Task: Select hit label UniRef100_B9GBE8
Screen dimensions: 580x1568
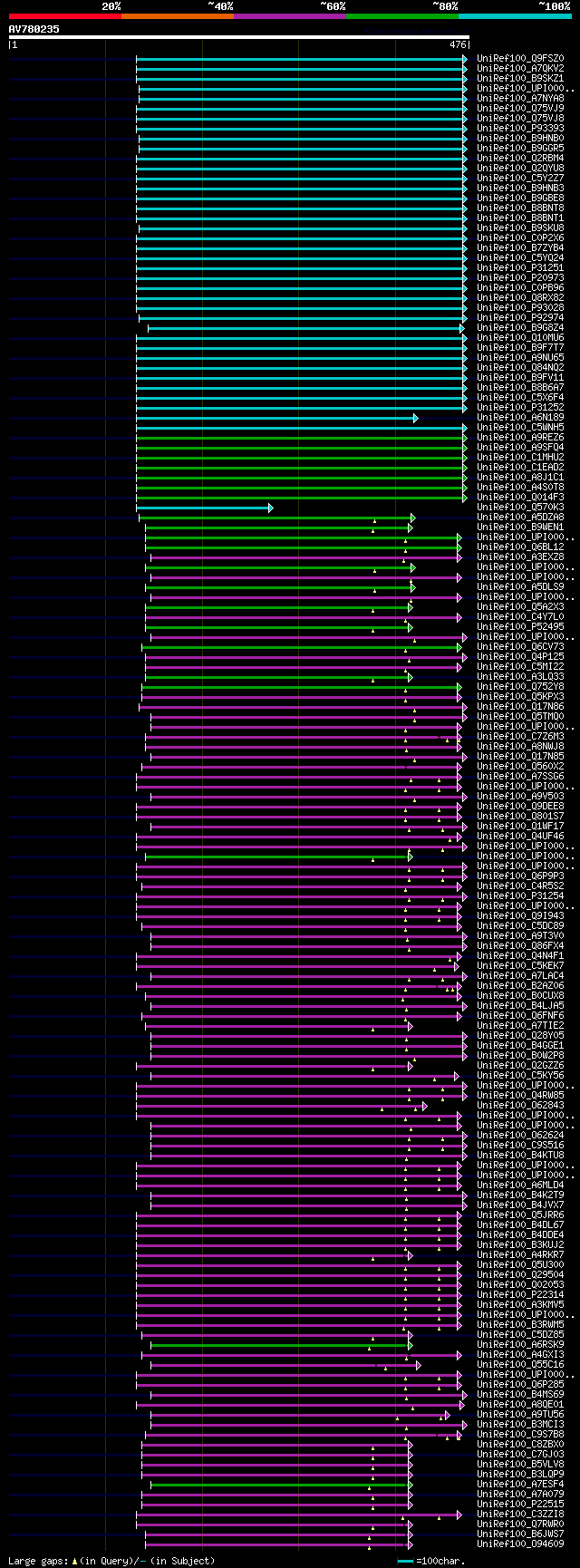Action: pyautogui.click(x=520, y=198)
